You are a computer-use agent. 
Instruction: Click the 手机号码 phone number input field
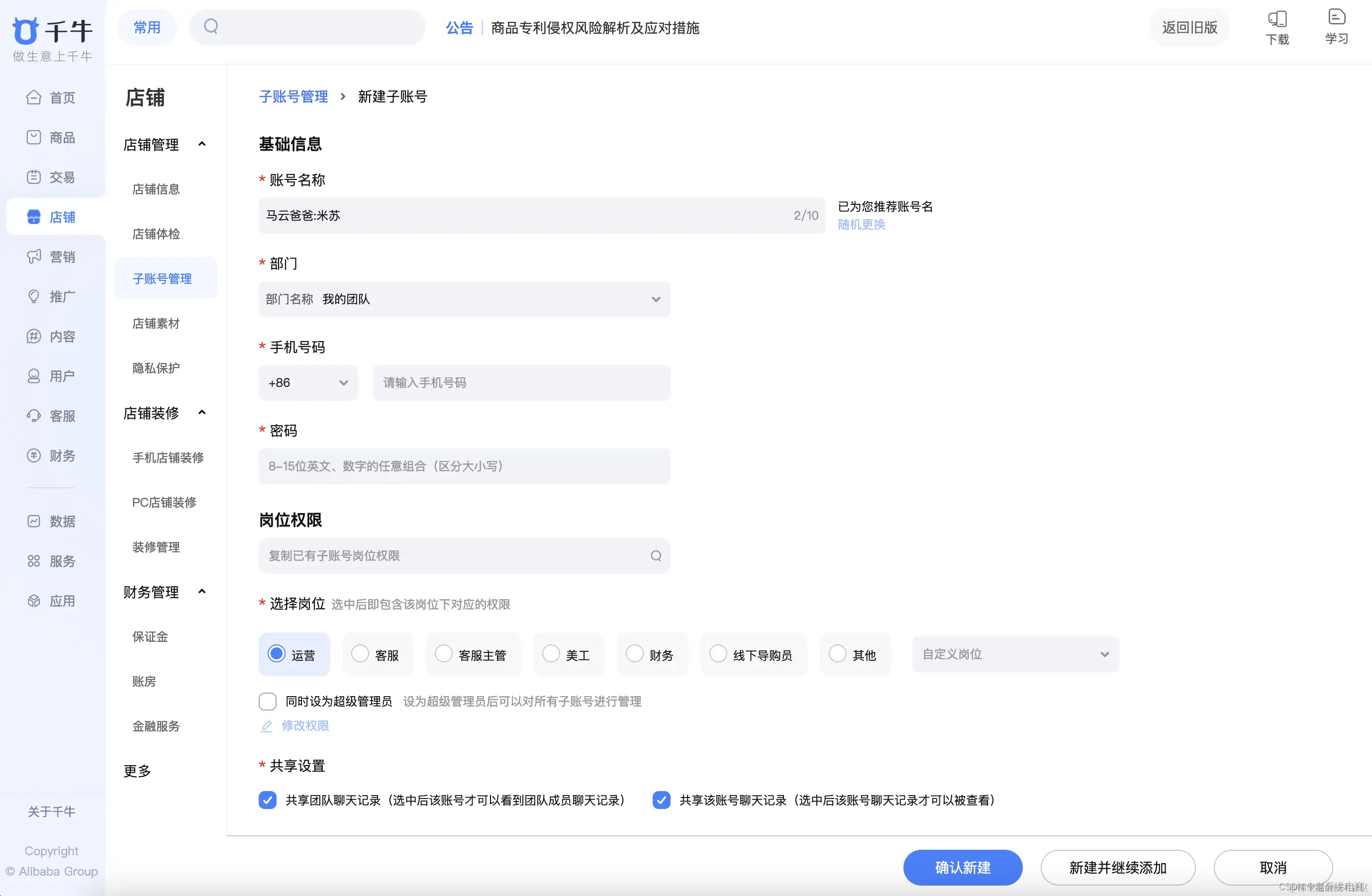click(x=521, y=382)
